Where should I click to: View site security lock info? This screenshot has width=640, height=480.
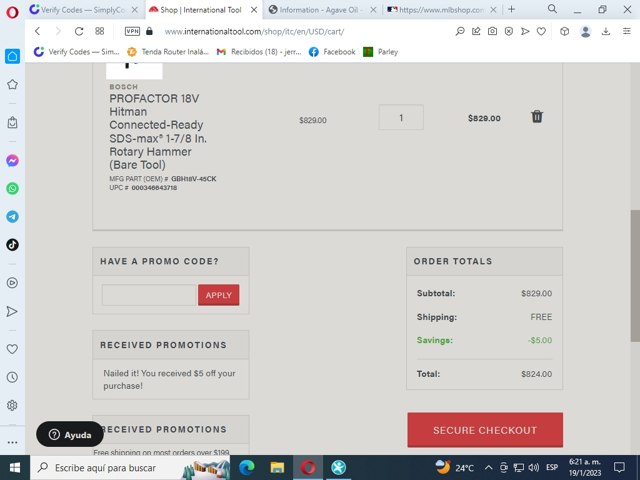point(149,31)
